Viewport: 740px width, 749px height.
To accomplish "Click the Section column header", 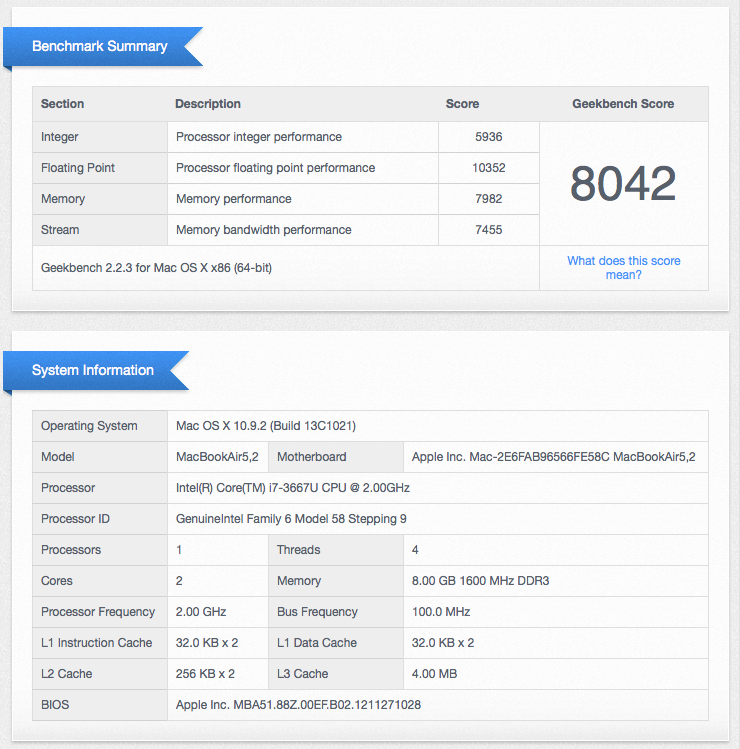I will [x=63, y=104].
